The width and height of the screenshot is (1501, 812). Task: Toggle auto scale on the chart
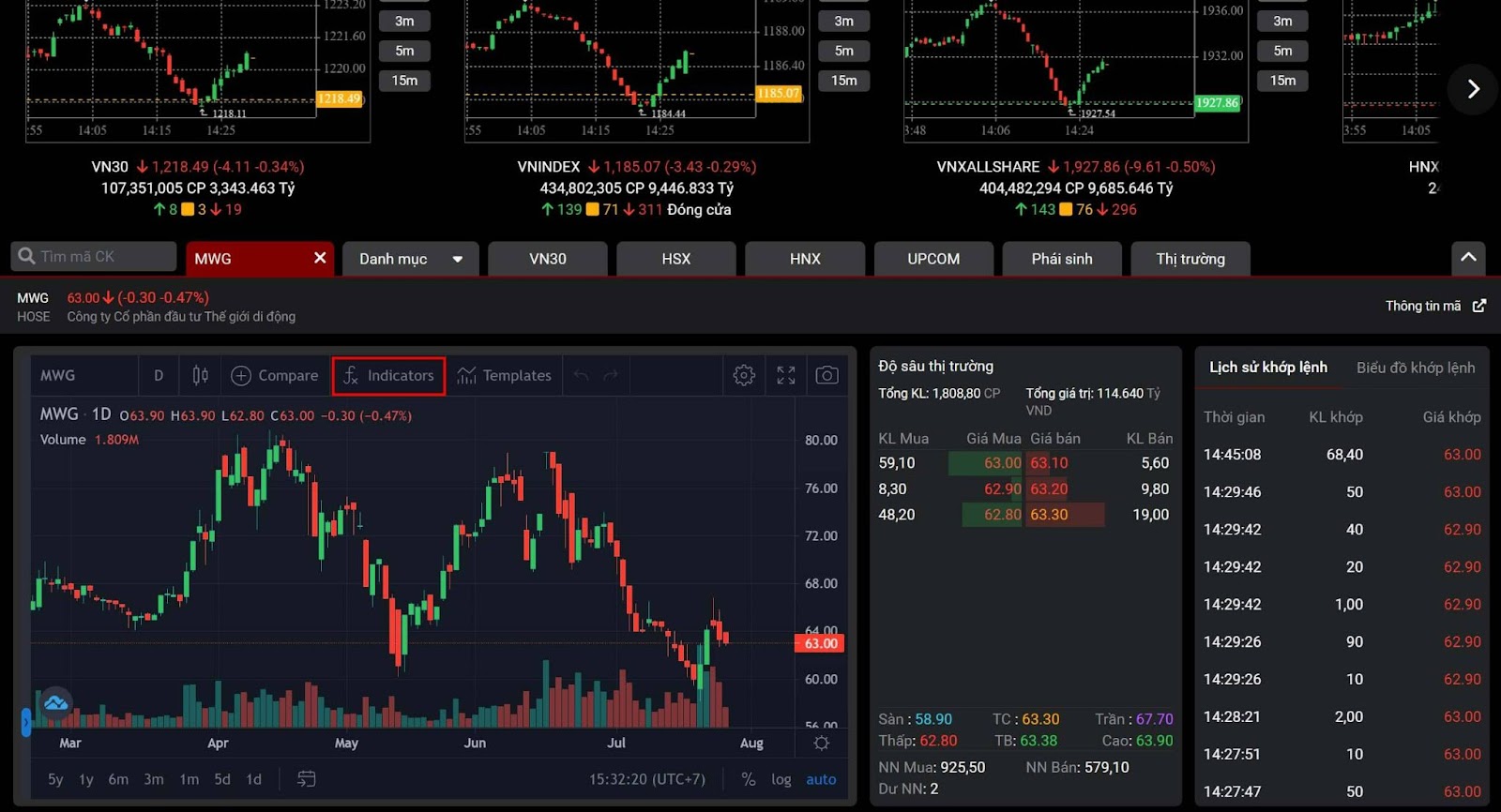click(821, 779)
